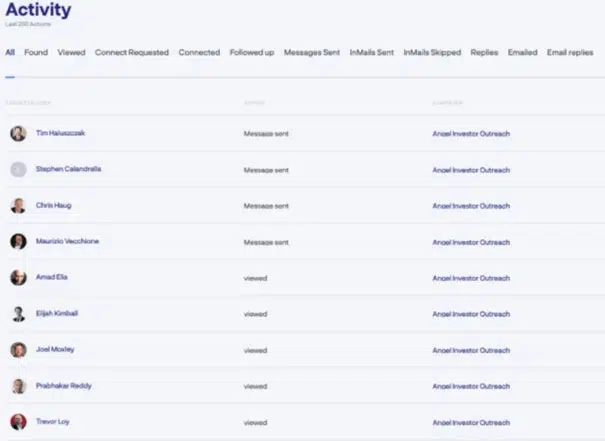Switch to the Found tab
The width and height of the screenshot is (605, 441).
pos(36,52)
